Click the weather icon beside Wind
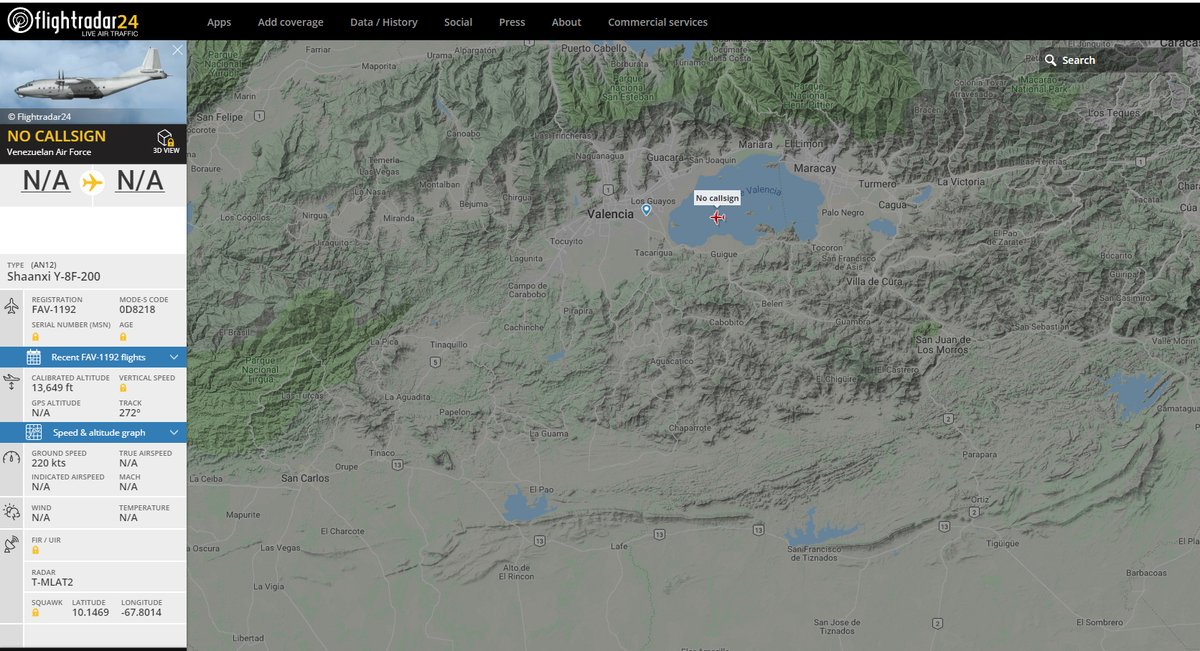 pyautogui.click(x=11, y=512)
